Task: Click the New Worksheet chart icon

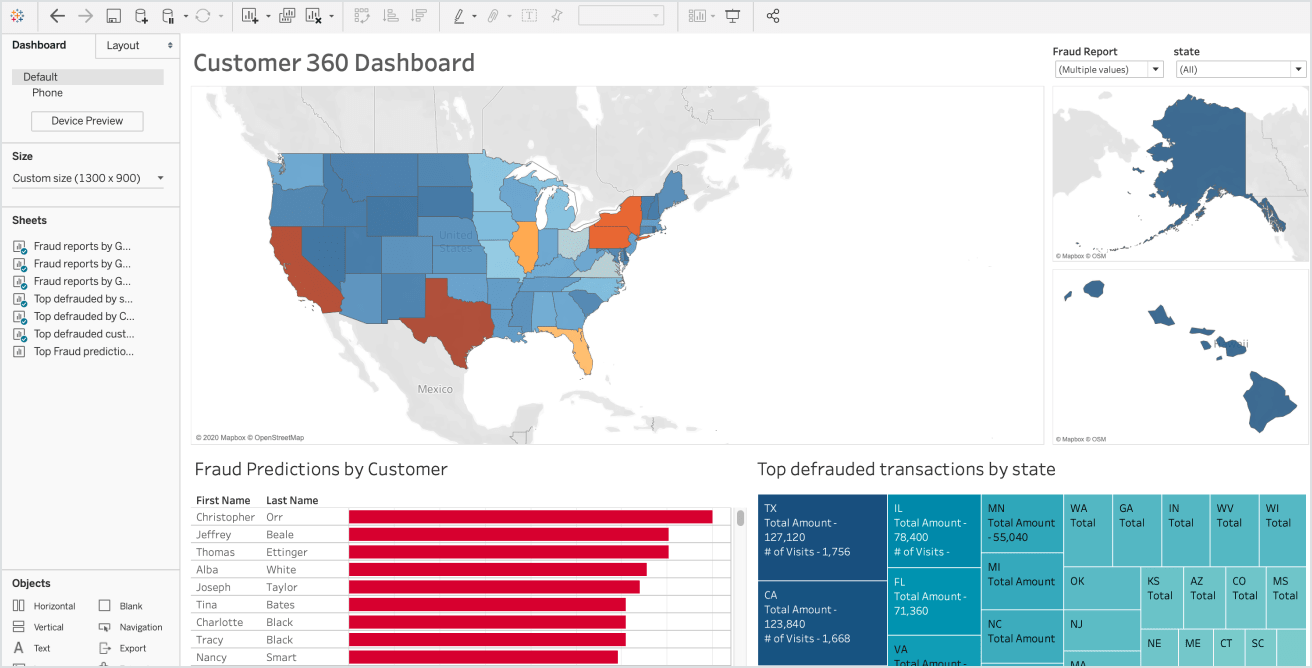Action: (249, 16)
